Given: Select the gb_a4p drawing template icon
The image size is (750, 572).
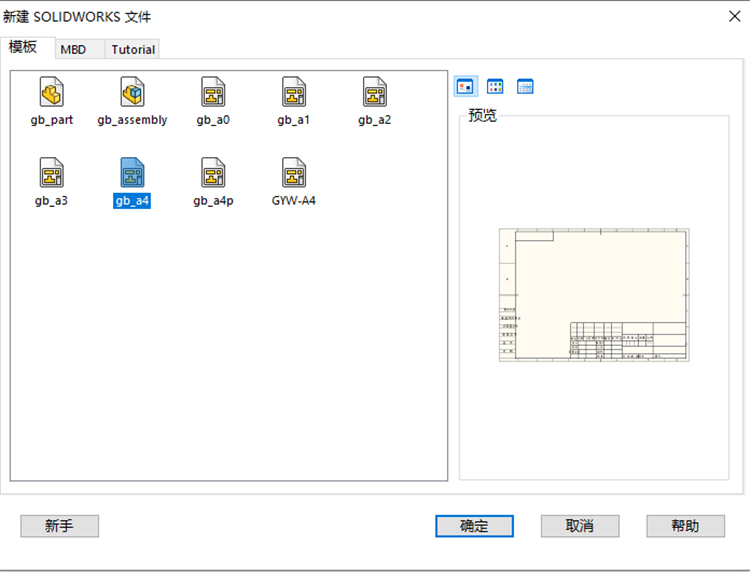Looking at the screenshot, I should pyautogui.click(x=213, y=173).
